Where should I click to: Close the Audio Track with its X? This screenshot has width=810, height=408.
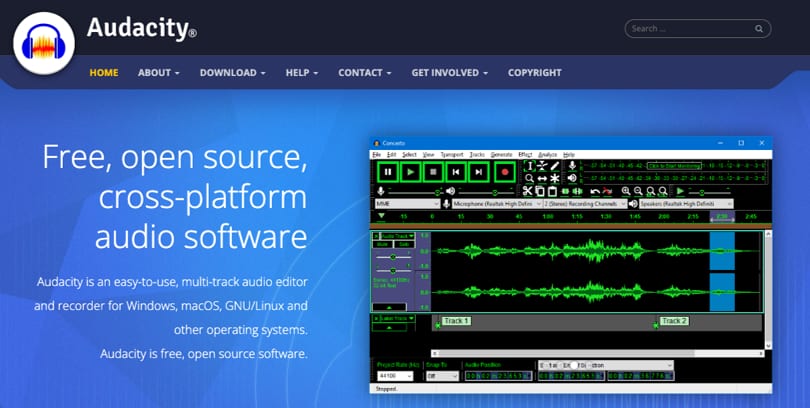[x=376, y=236]
